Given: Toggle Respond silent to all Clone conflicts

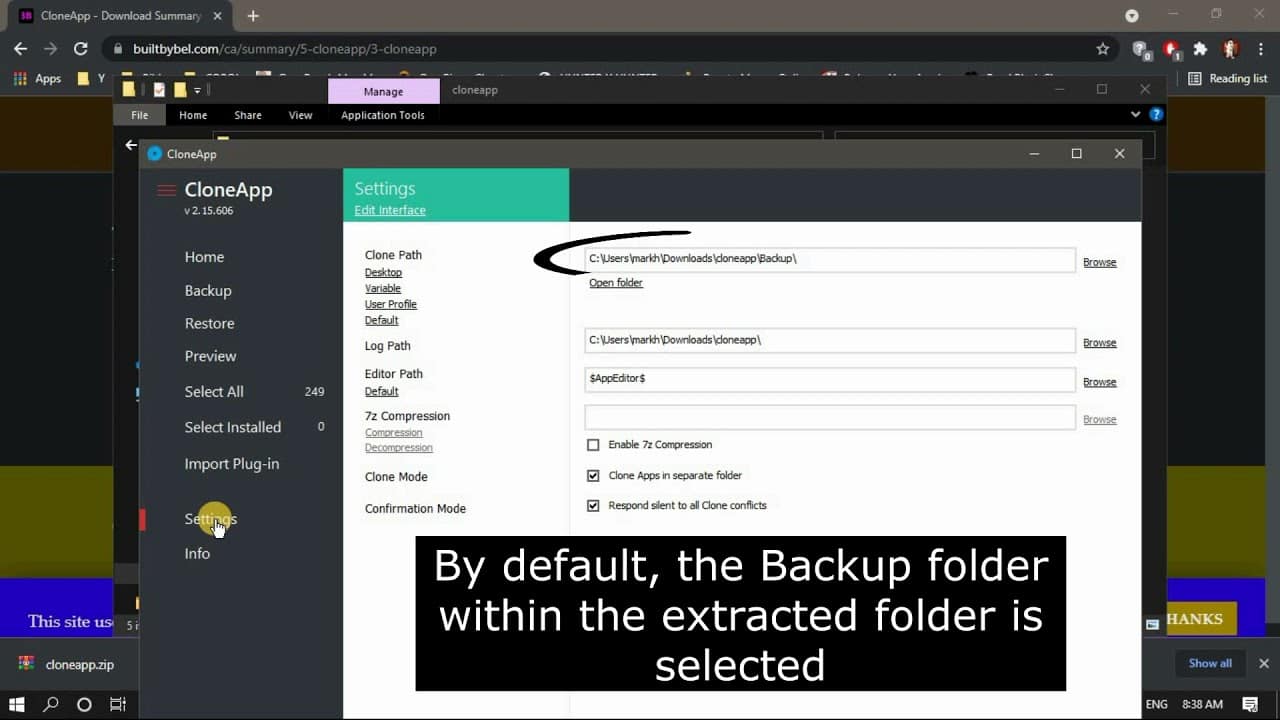Looking at the screenshot, I should point(593,506).
